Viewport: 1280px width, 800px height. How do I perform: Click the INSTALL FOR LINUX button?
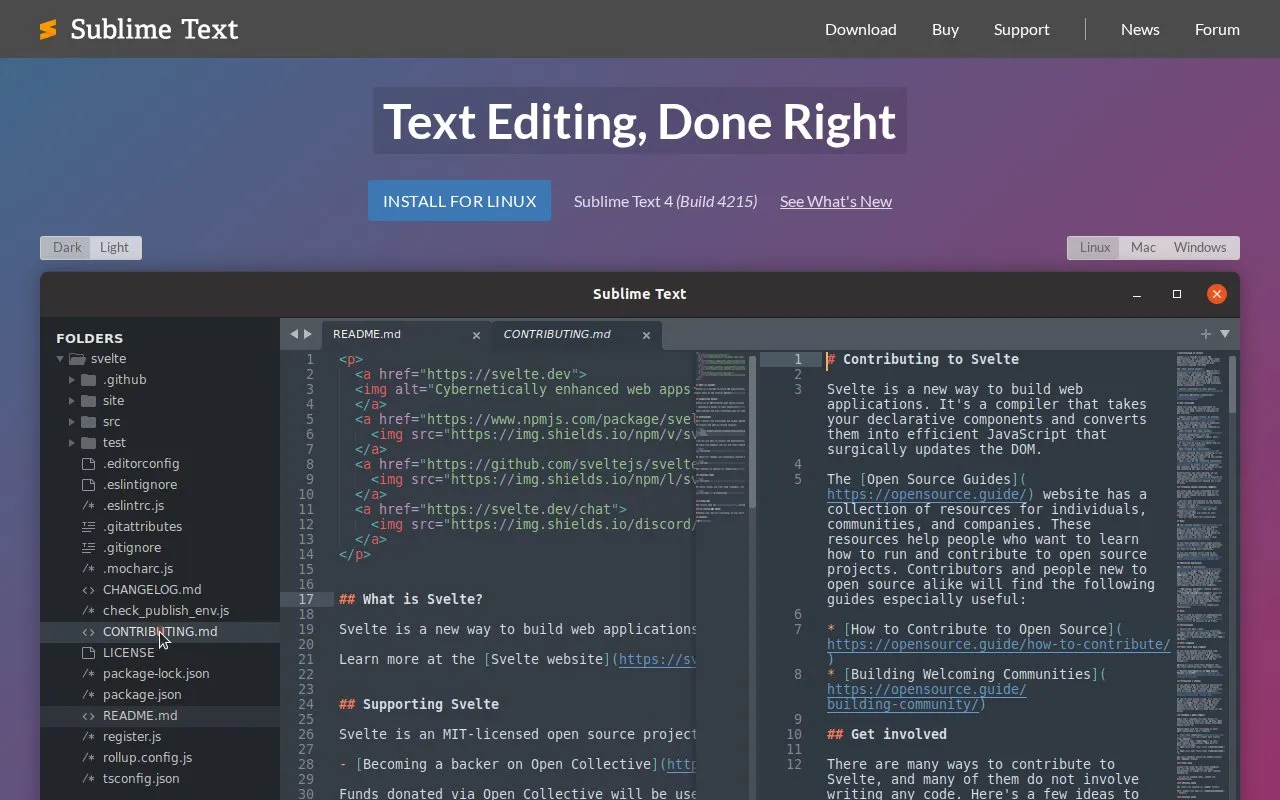pos(459,201)
